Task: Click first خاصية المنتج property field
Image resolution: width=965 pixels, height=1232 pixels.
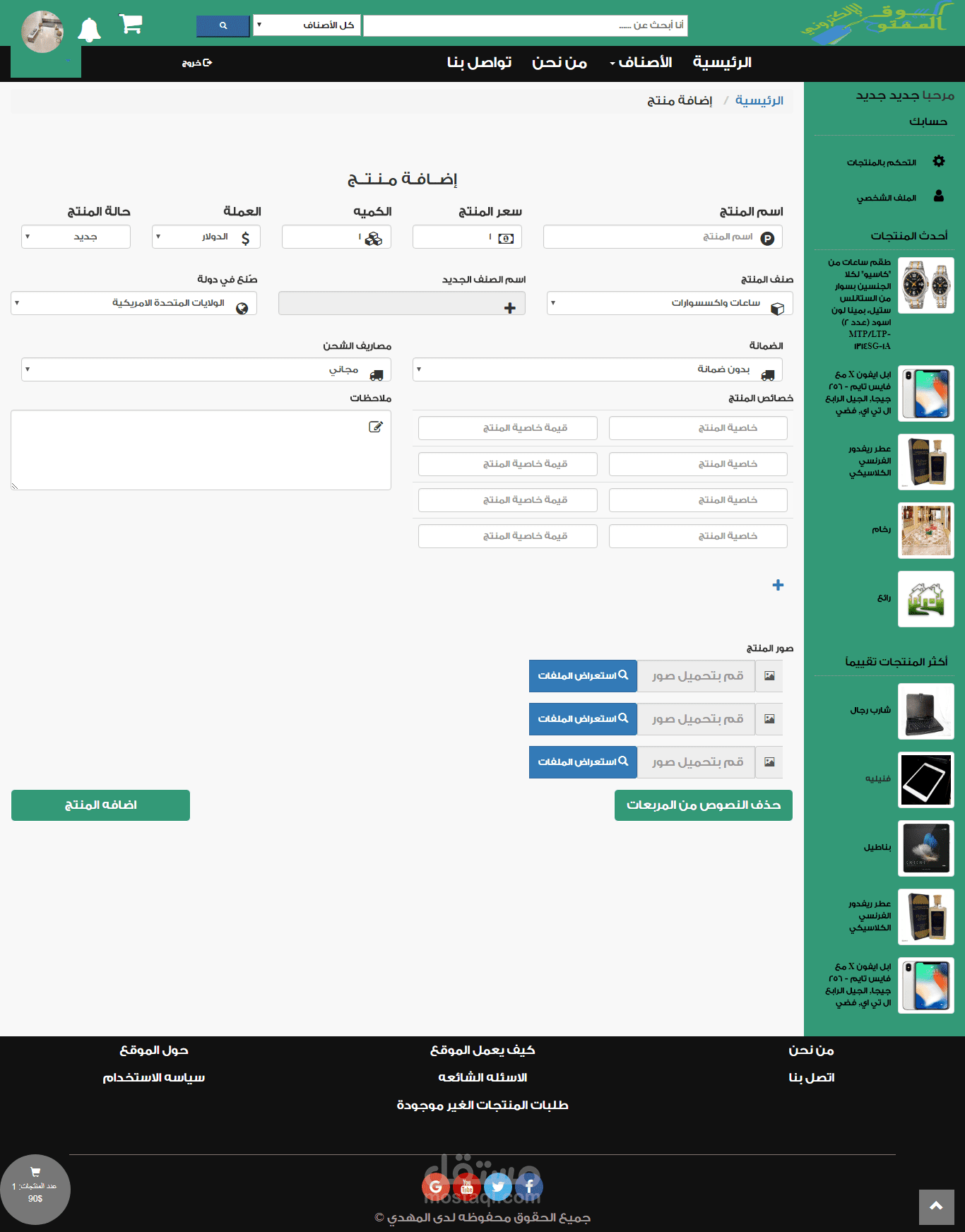Action: click(x=698, y=428)
